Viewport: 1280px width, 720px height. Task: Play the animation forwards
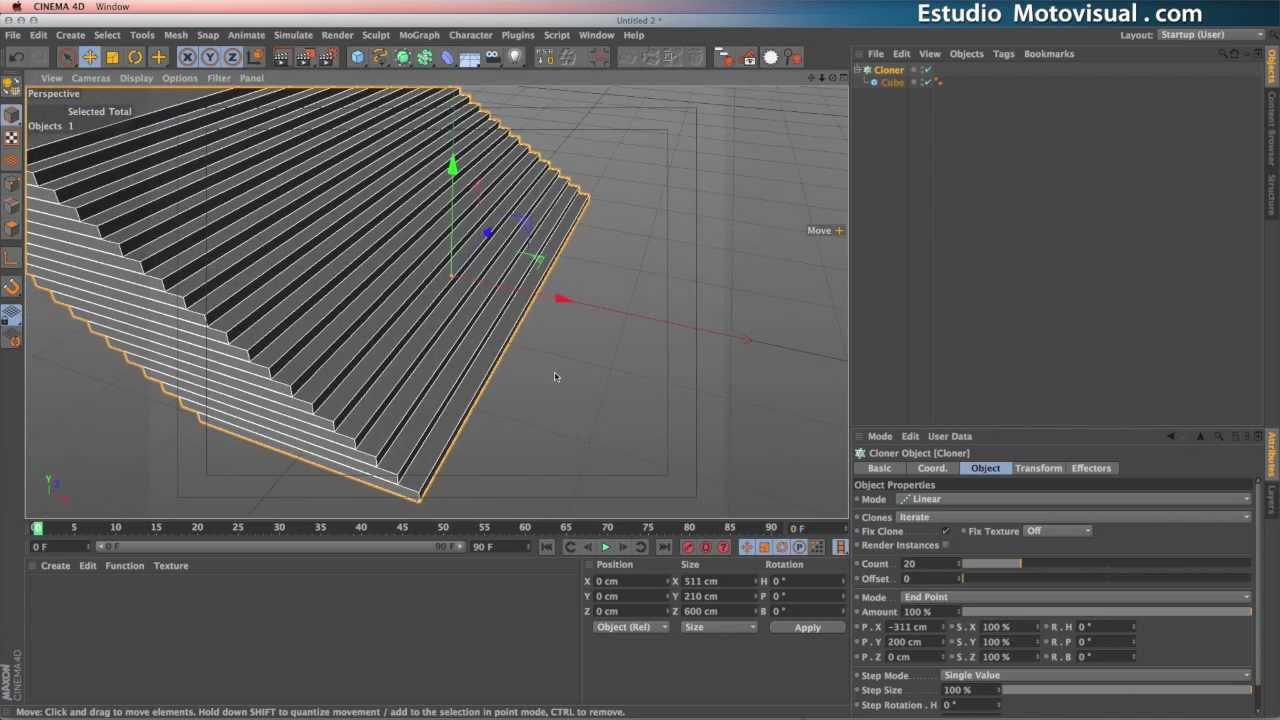click(x=605, y=547)
